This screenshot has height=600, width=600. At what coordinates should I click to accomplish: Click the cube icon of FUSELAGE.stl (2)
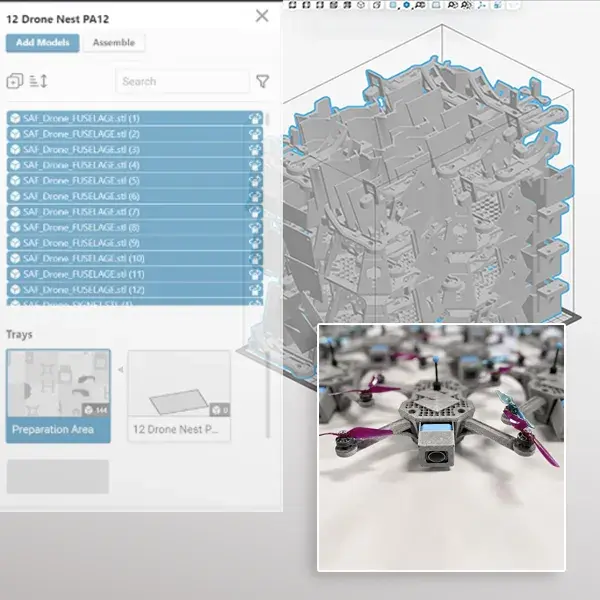15,134
